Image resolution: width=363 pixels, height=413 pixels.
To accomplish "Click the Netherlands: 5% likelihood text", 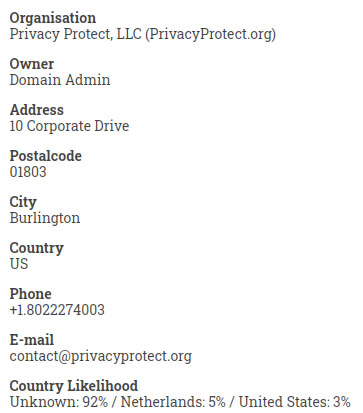I will click(x=173, y=402).
